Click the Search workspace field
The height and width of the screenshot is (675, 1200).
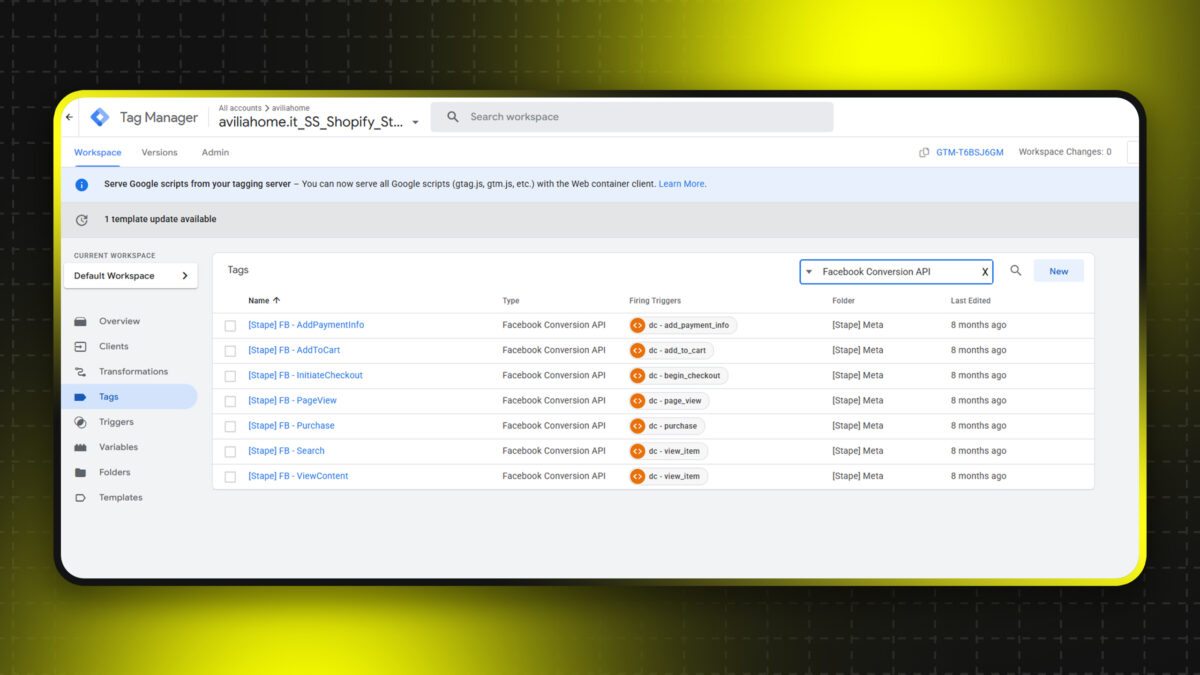pyautogui.click(x=640, y=117)
